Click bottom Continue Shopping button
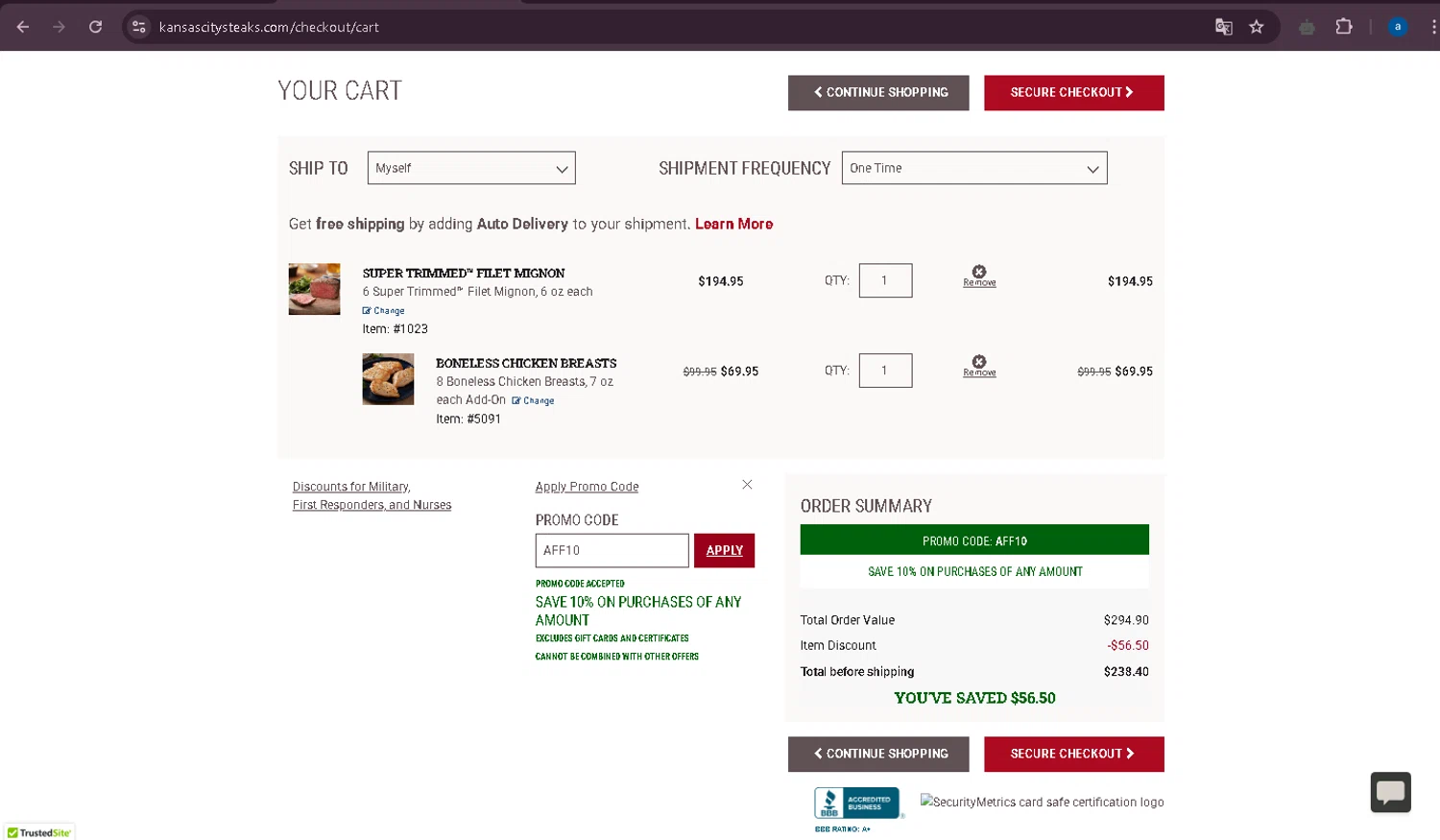The image size is (1440, 840). (878, 755)
